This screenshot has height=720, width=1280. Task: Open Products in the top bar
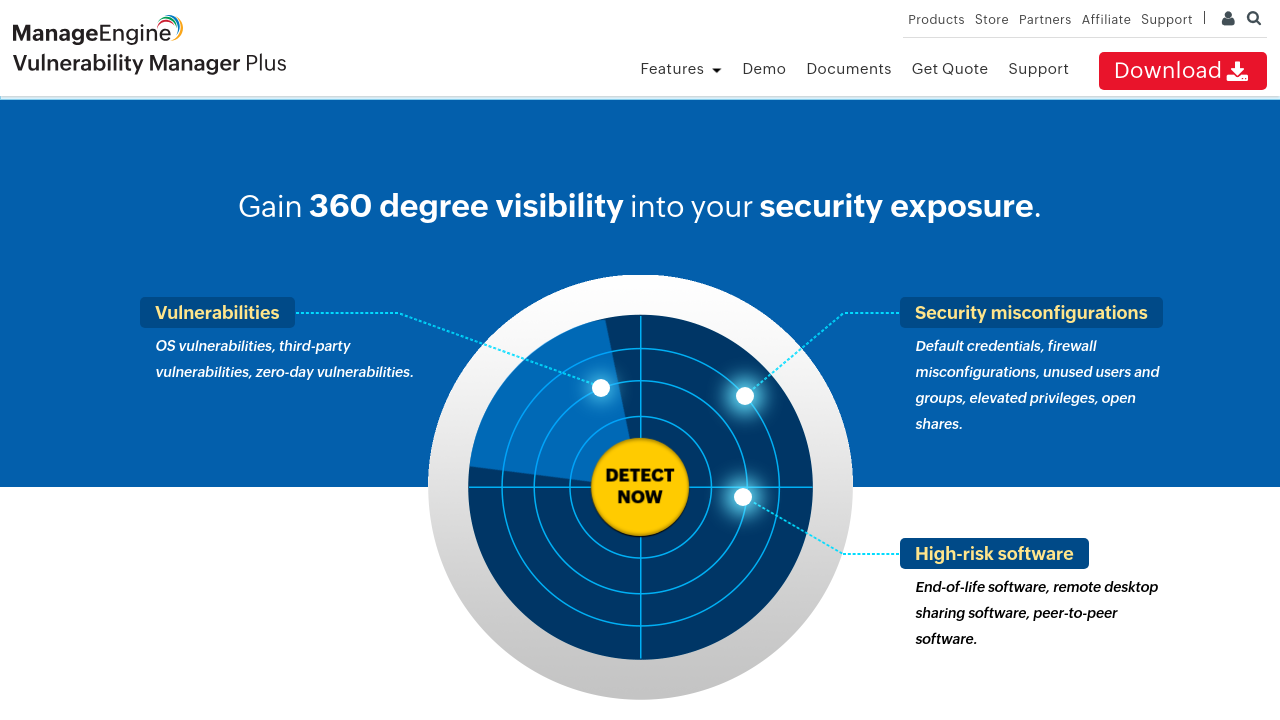[936, 20]
